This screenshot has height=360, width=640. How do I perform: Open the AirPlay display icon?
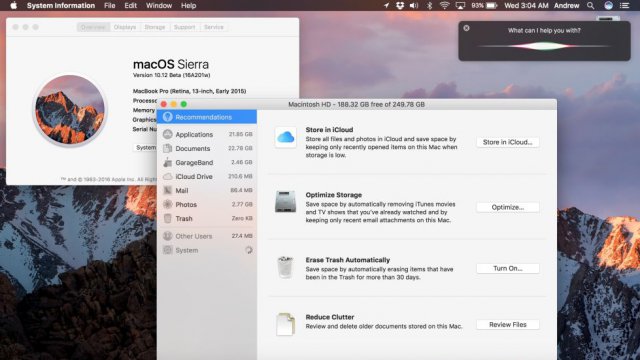[x=460, y=5]
